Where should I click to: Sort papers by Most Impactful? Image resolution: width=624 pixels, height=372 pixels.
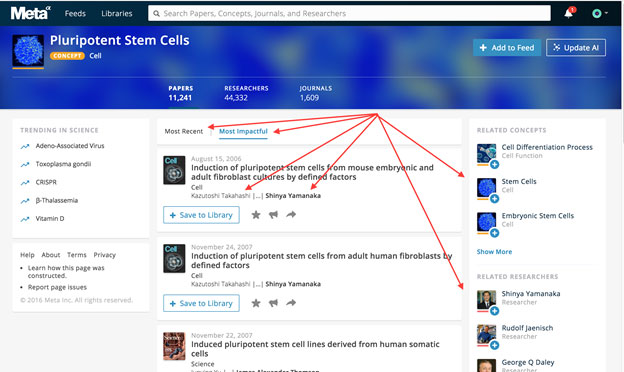[243, 131]
